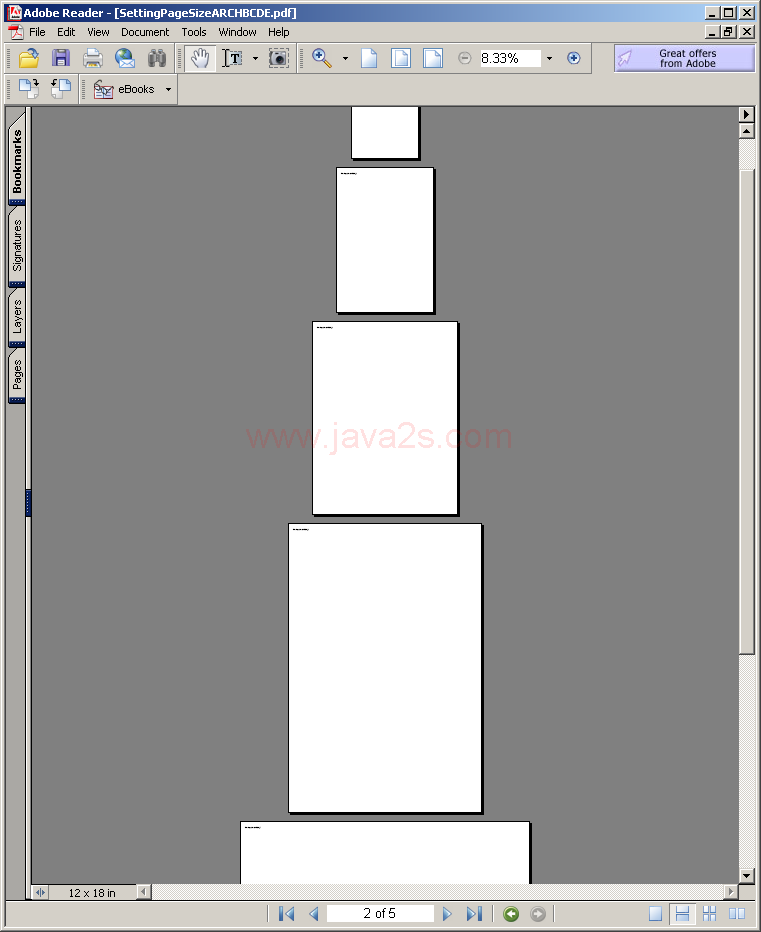Go to Next Page button
The image size is (761, 932).
click(x=447, y=914)
